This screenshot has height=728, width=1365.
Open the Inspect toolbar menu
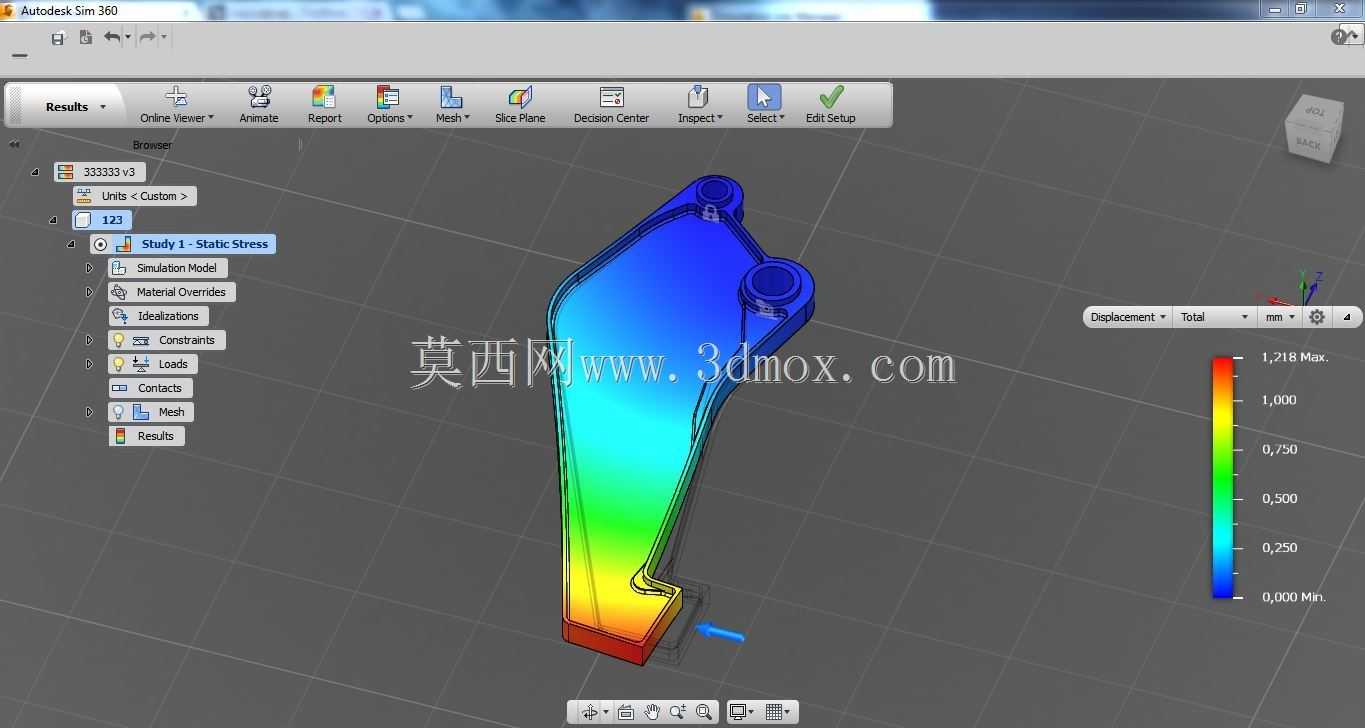click(x=699, y=105)
